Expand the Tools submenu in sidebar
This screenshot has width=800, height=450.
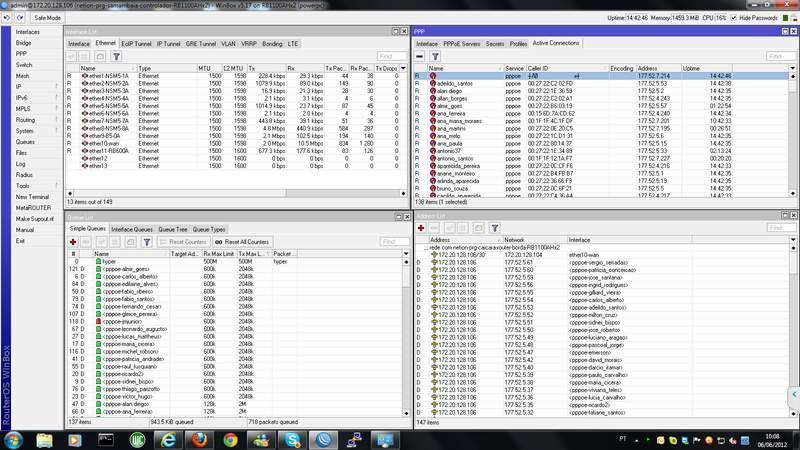click(x=36, y=186)
